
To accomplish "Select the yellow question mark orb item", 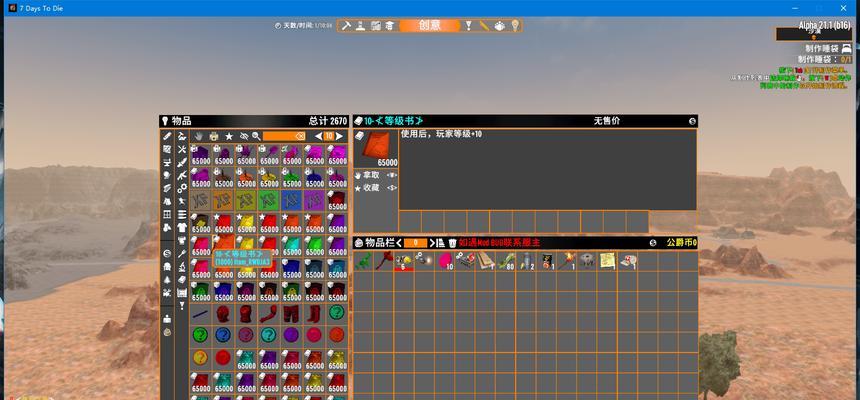I will point(201,358).
